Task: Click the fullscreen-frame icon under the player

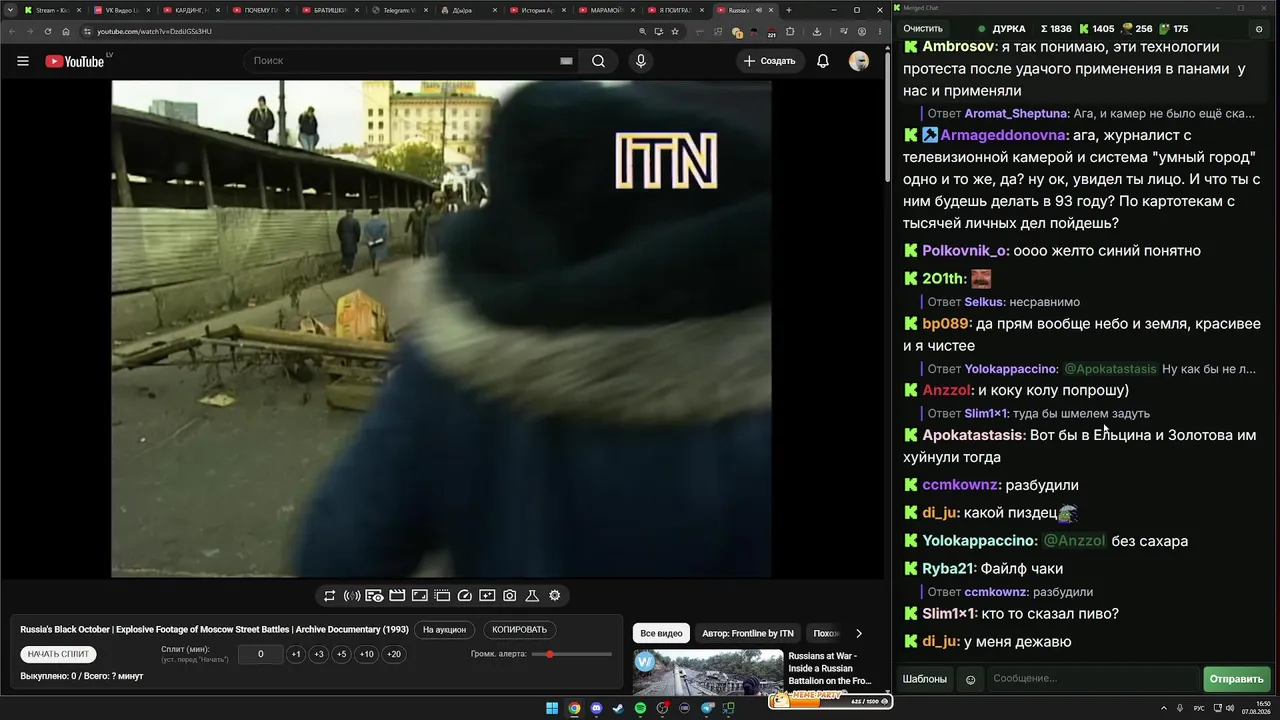Action: [419, 596]
